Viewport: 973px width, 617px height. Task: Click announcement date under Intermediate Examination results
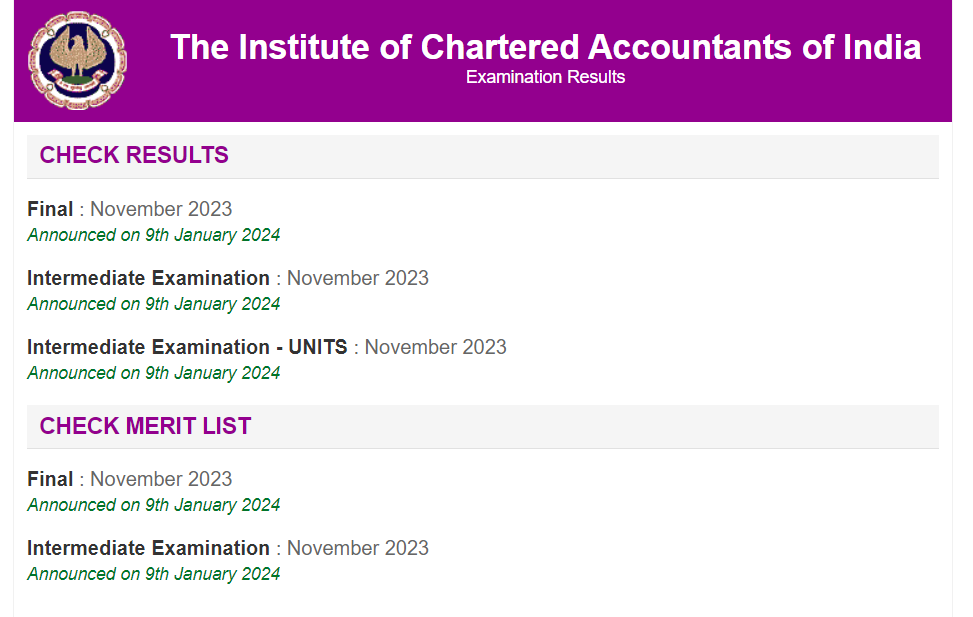point(153,304)
